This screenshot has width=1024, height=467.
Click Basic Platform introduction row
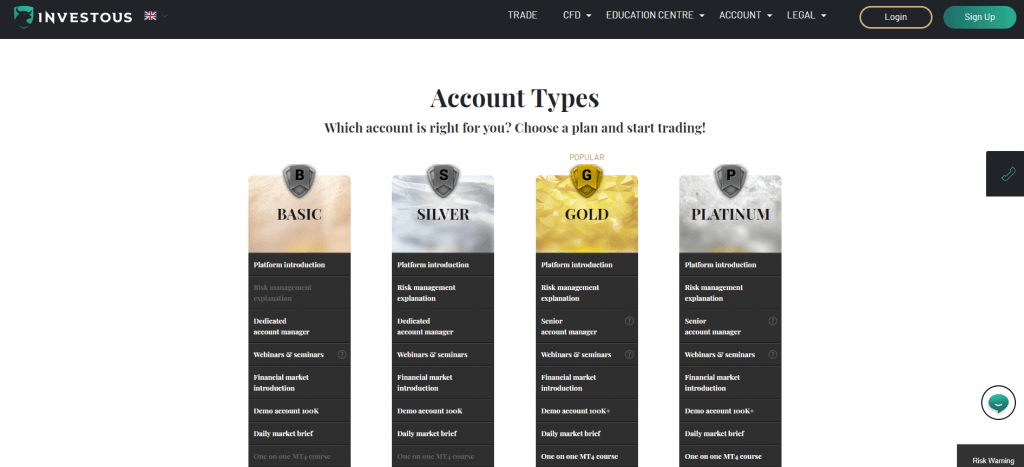(299, 265)
